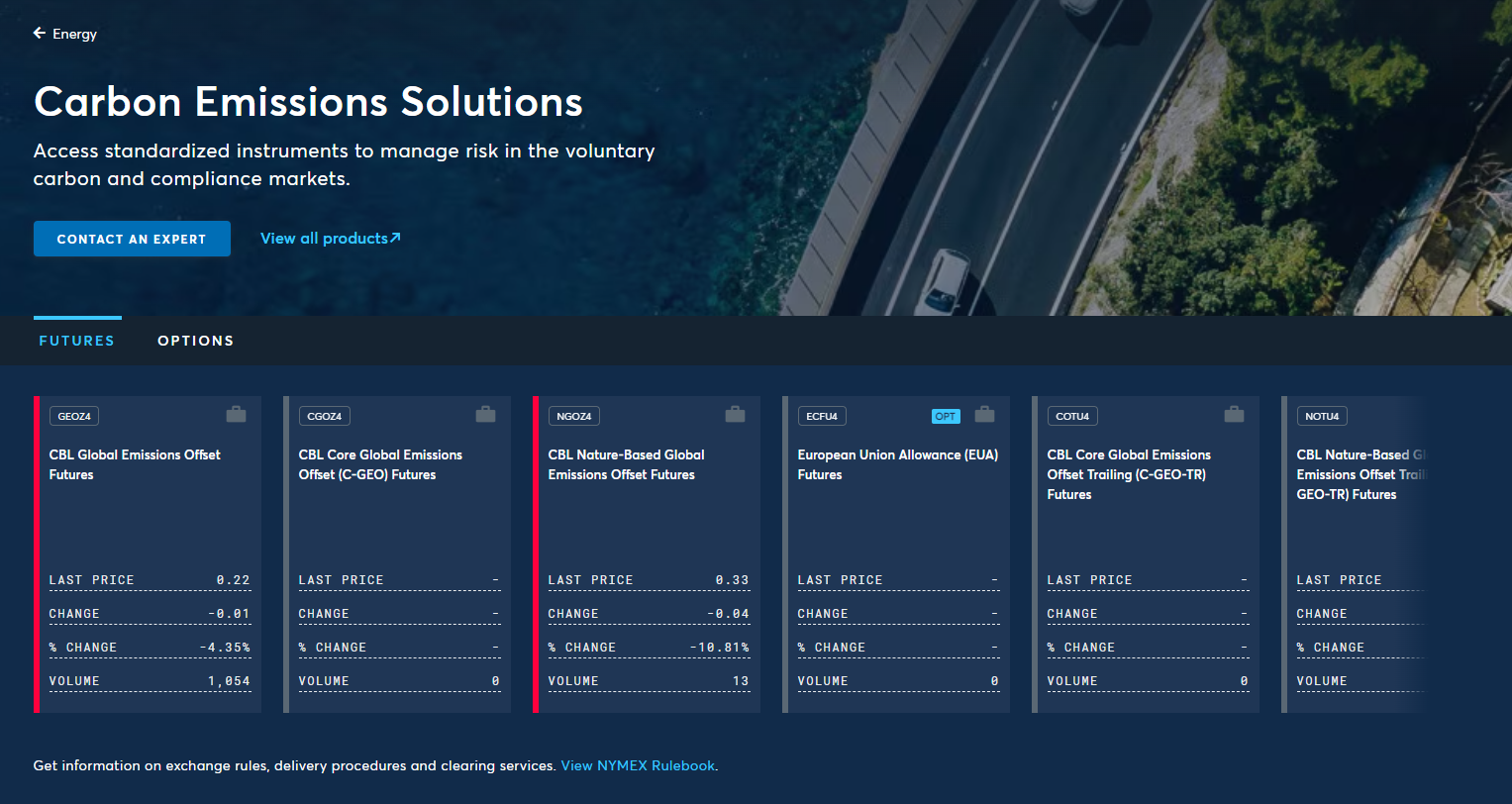
Task: Select the FUTURES tab
Action: (77, 341)
